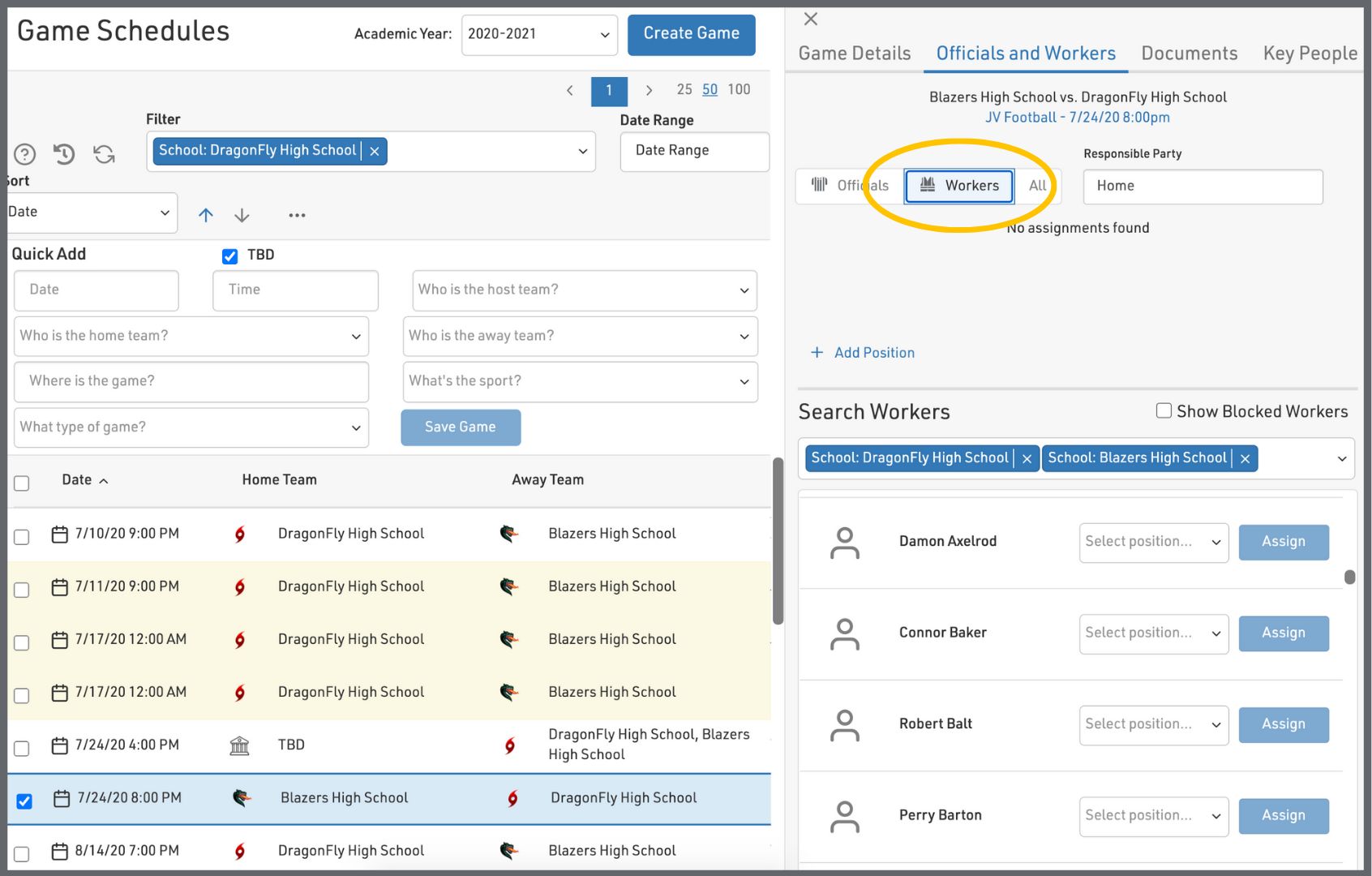Uncheck the TBD checkbox

pos(230,256)
